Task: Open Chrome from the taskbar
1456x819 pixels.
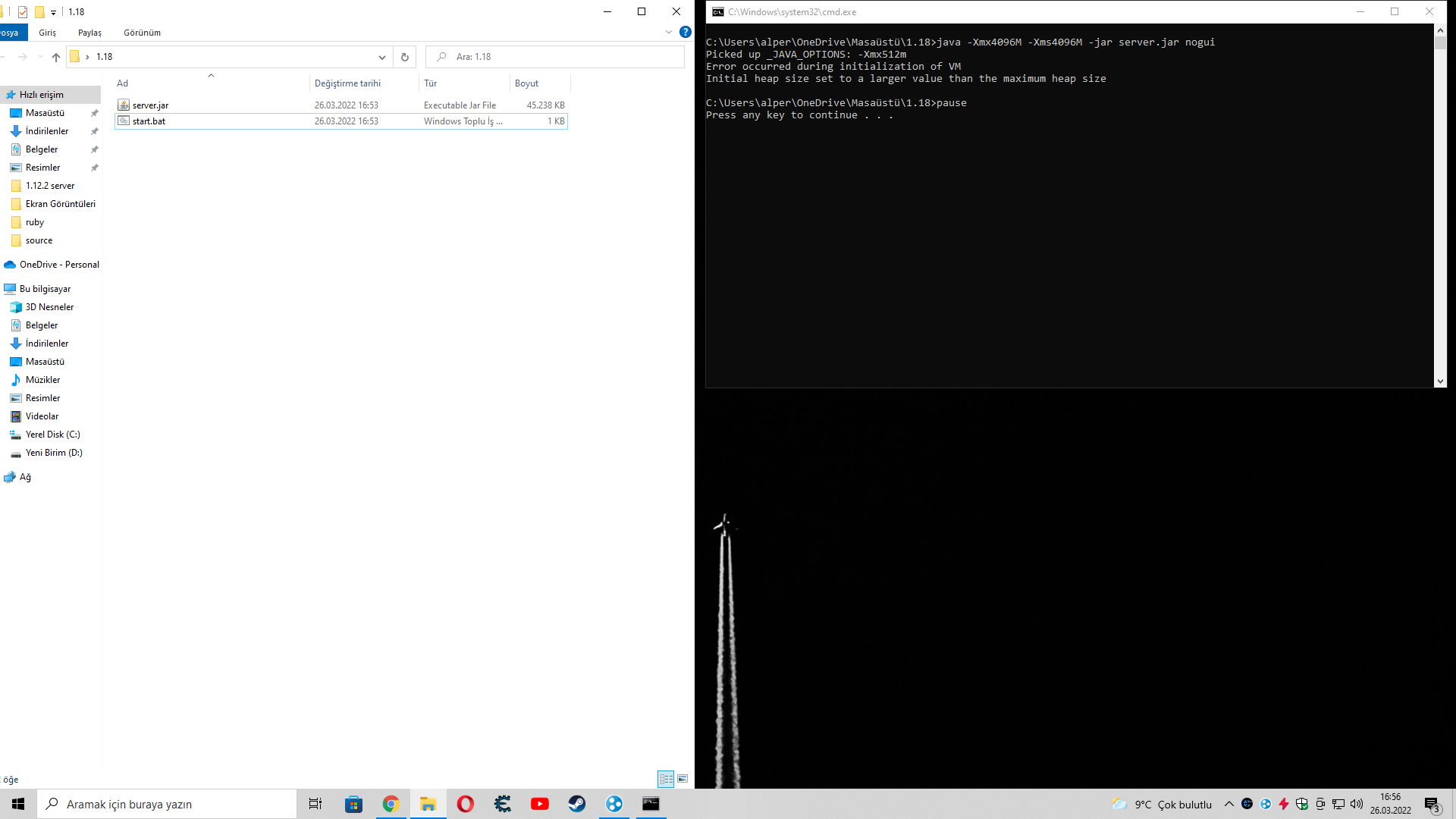Action: tap(391, 804)
